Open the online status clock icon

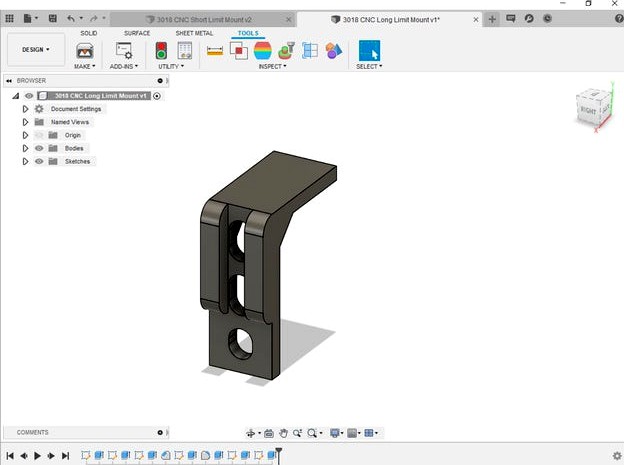(548, 19)
